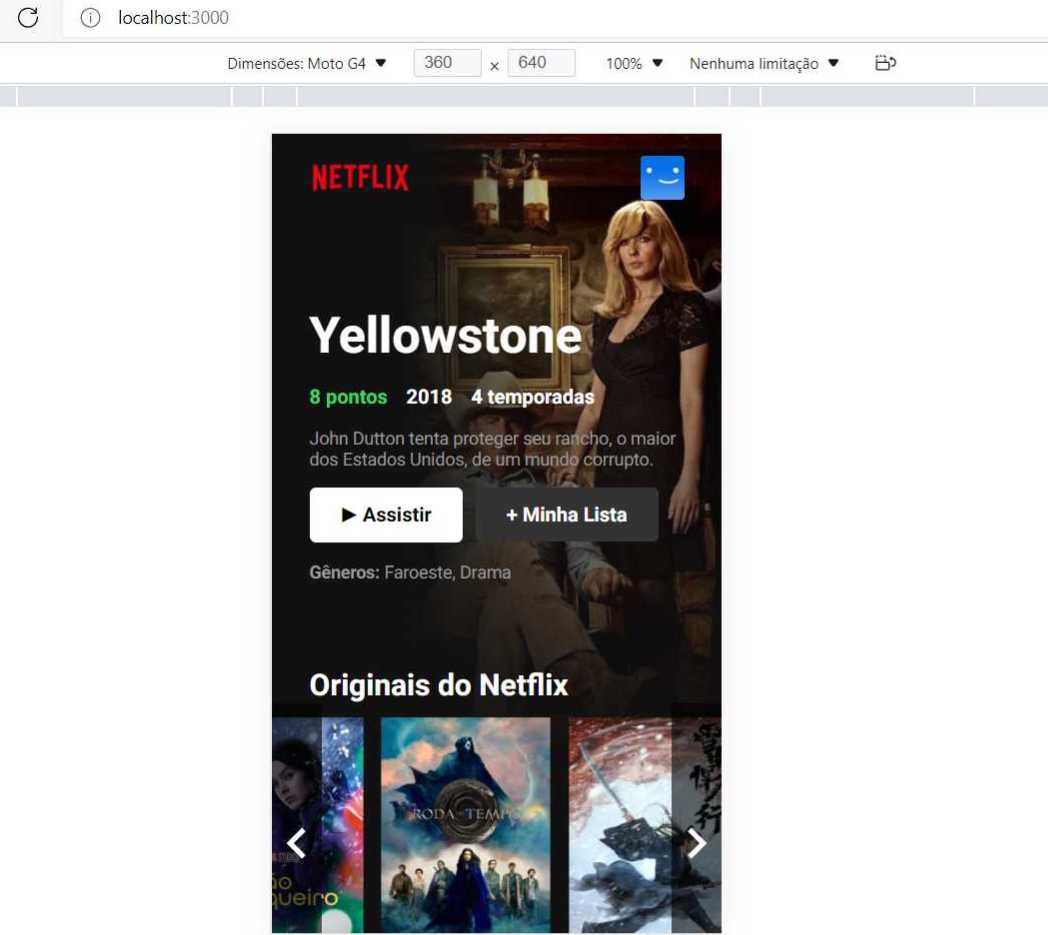Edit the height field showing 640
The image size is (1048, 935).
point(541,63)
